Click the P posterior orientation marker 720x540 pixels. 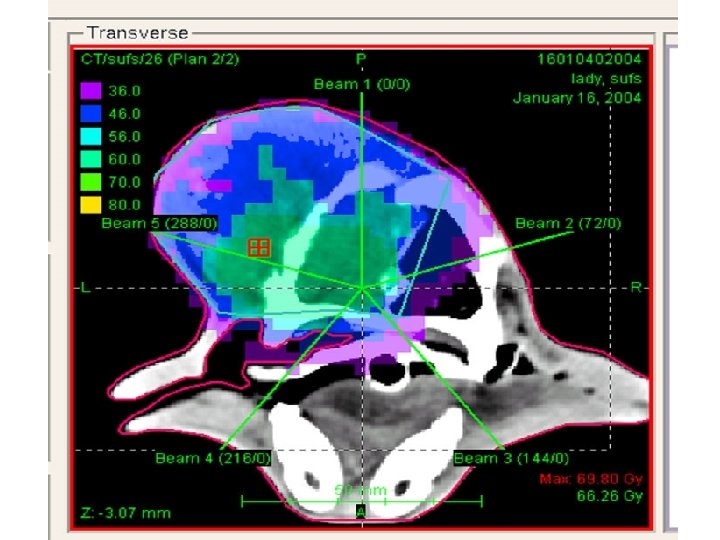361,59
